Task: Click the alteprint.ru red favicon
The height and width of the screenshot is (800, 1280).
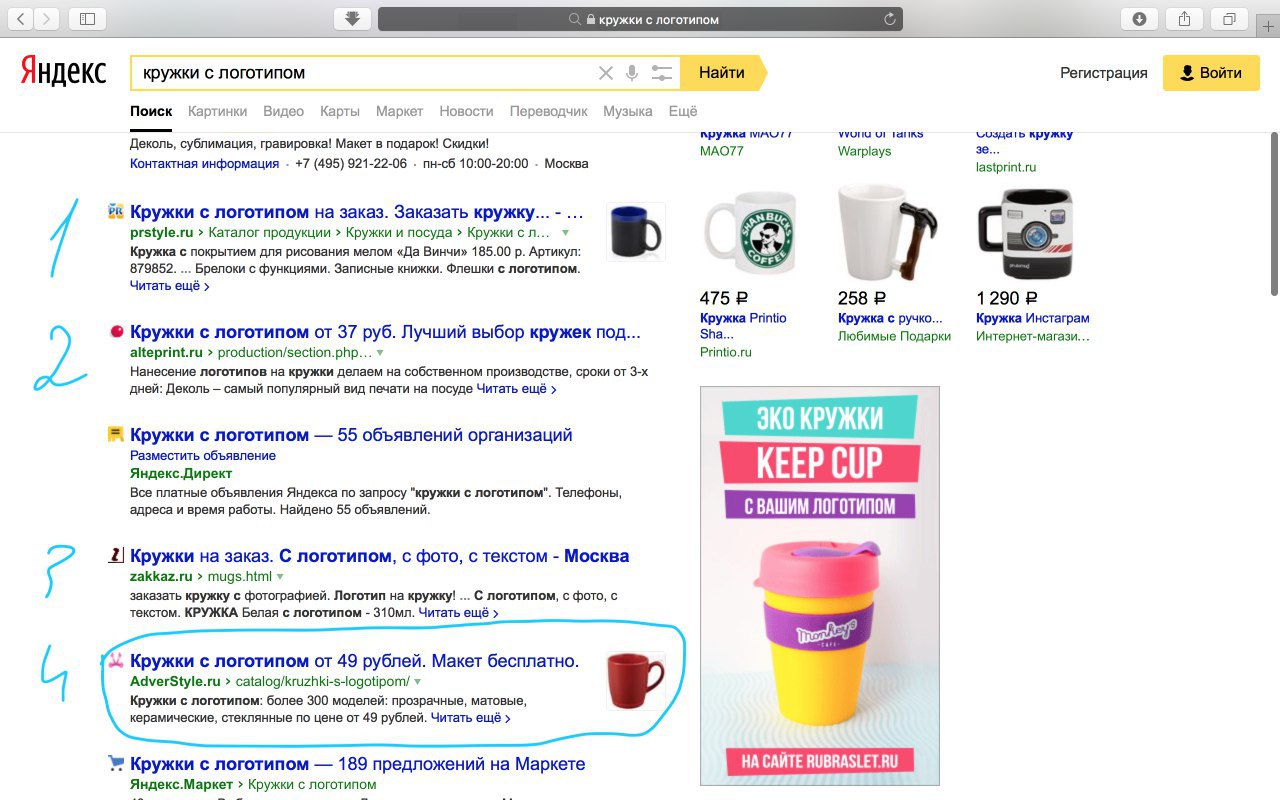Action: coord(116,331)
